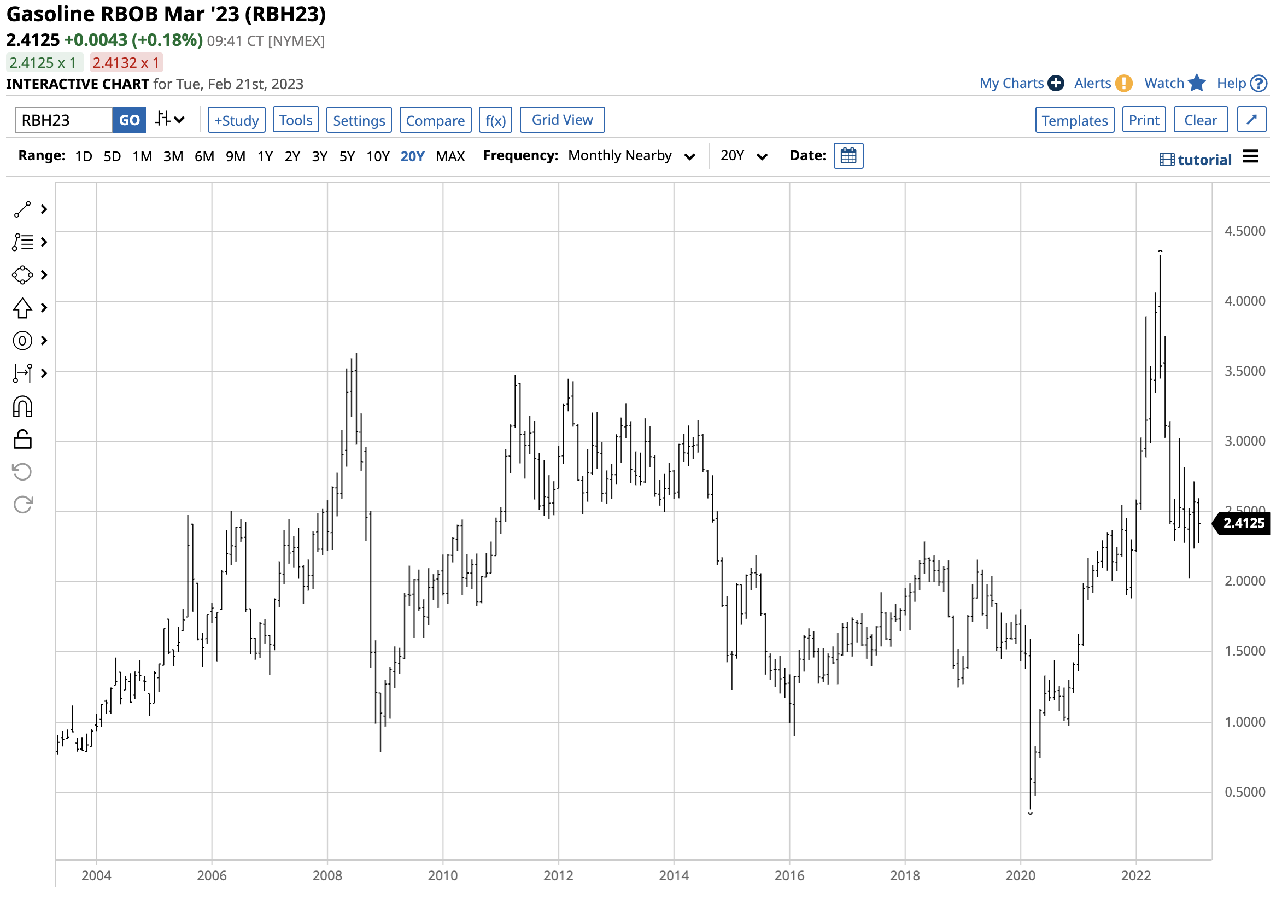Image resolution: width=1288 pixels, height=924 pixels.
Task: Click the undo arrow icon
Action: click(23, 472)
